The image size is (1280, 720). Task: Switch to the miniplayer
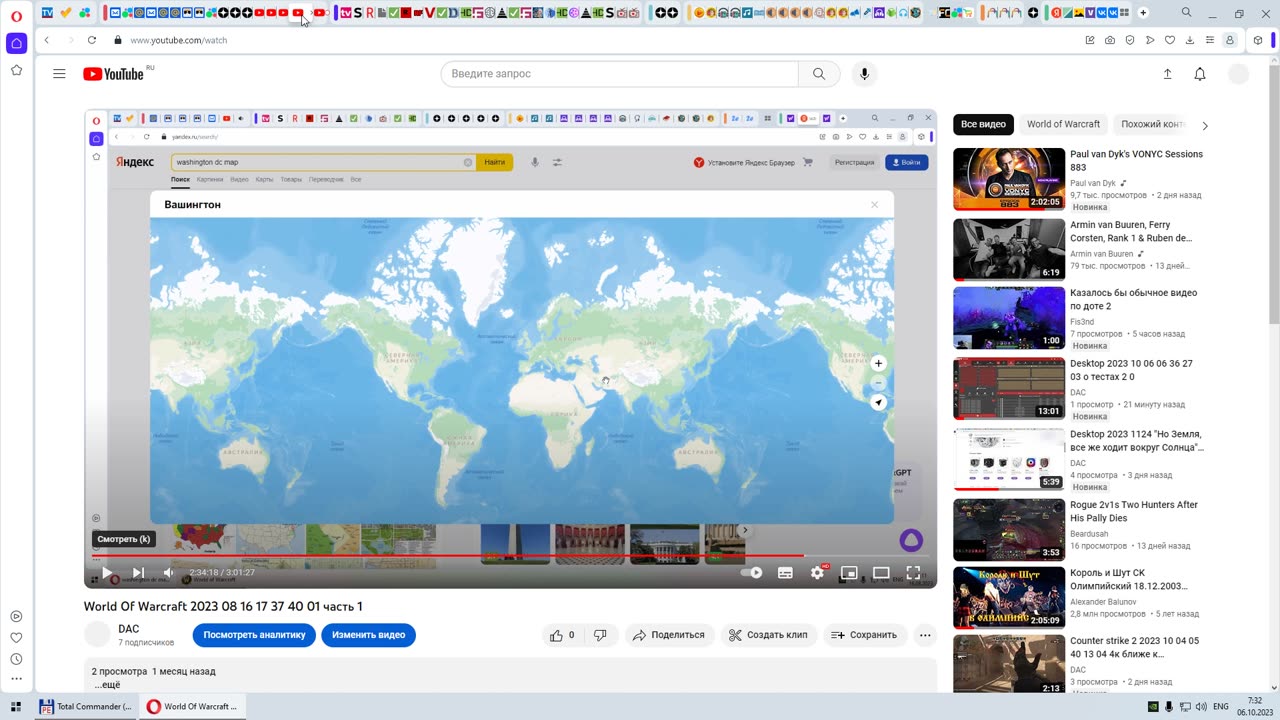click(849, 573)
